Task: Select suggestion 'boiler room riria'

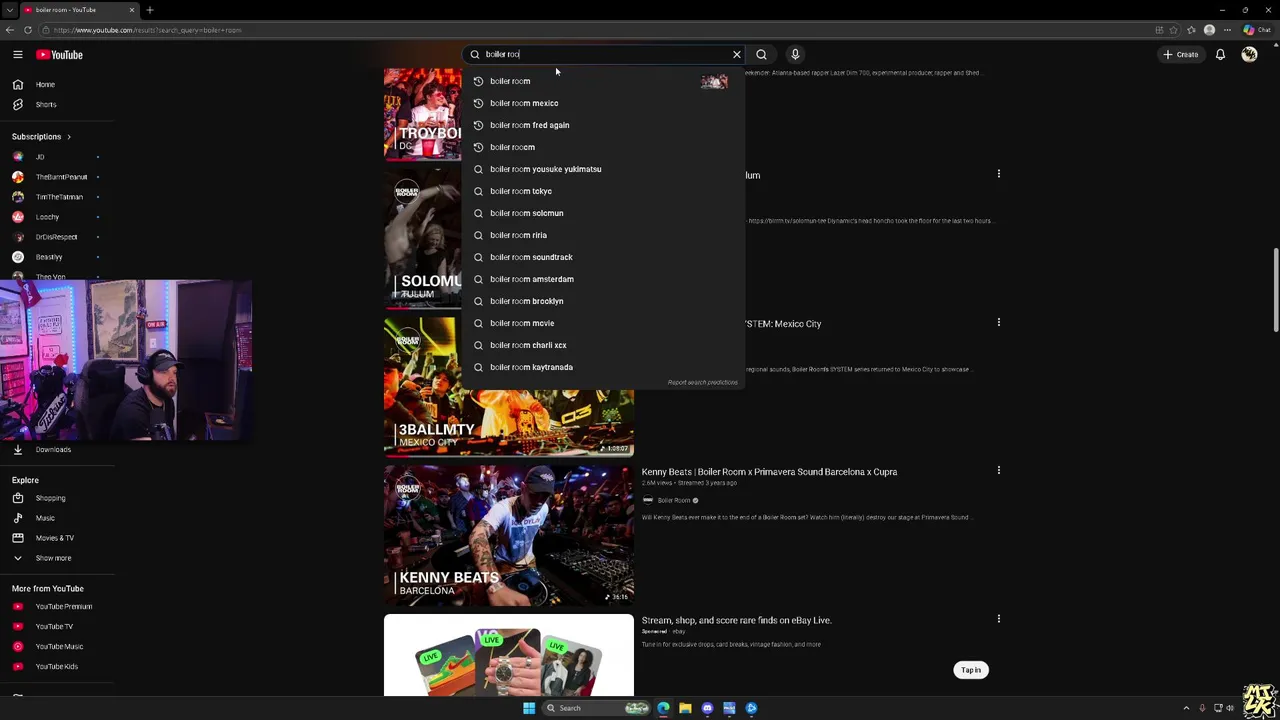Action: pyautogui.click(x=603, y=235)
